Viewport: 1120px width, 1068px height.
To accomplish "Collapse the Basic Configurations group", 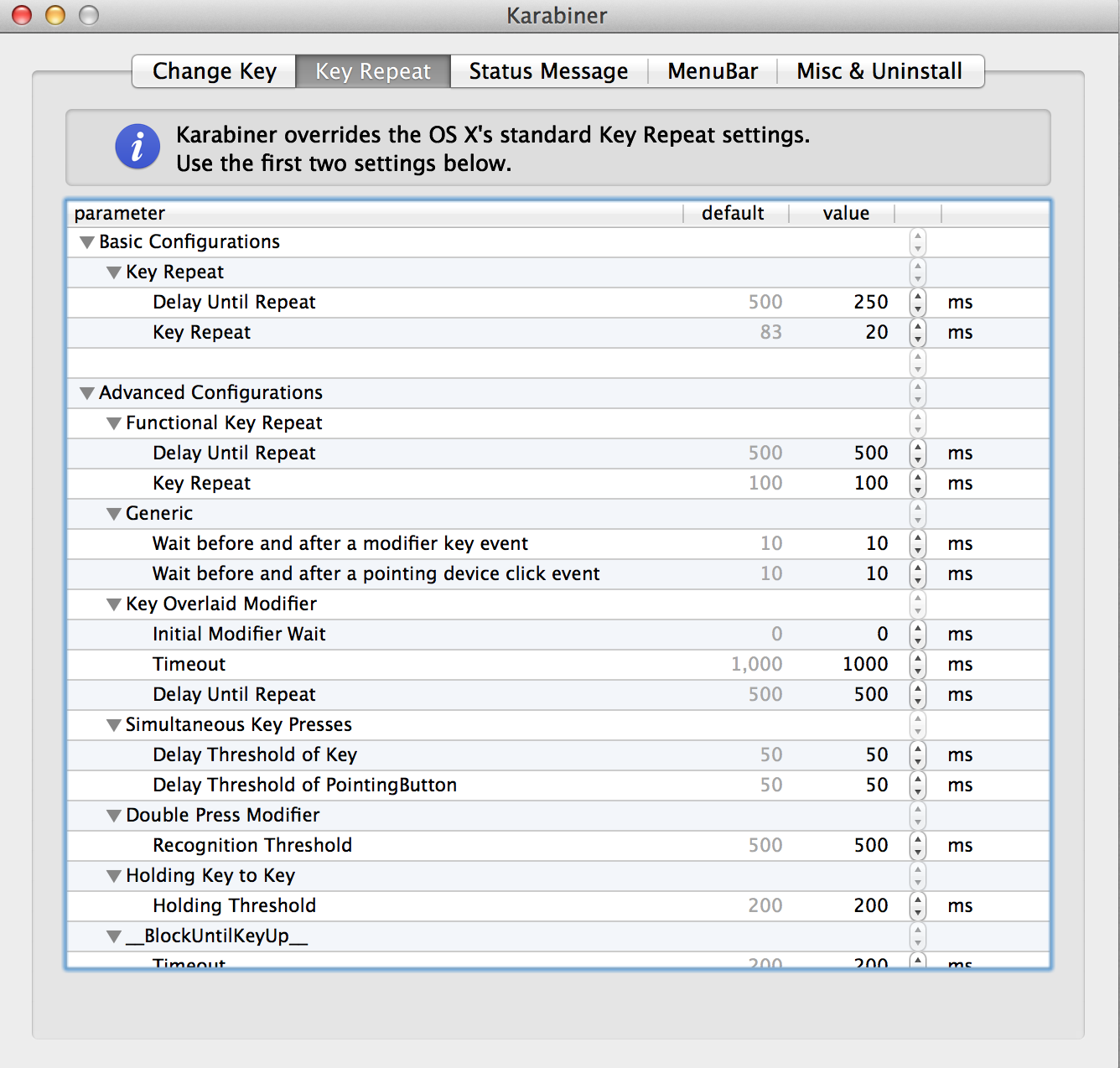I will [x=86, y=242].
